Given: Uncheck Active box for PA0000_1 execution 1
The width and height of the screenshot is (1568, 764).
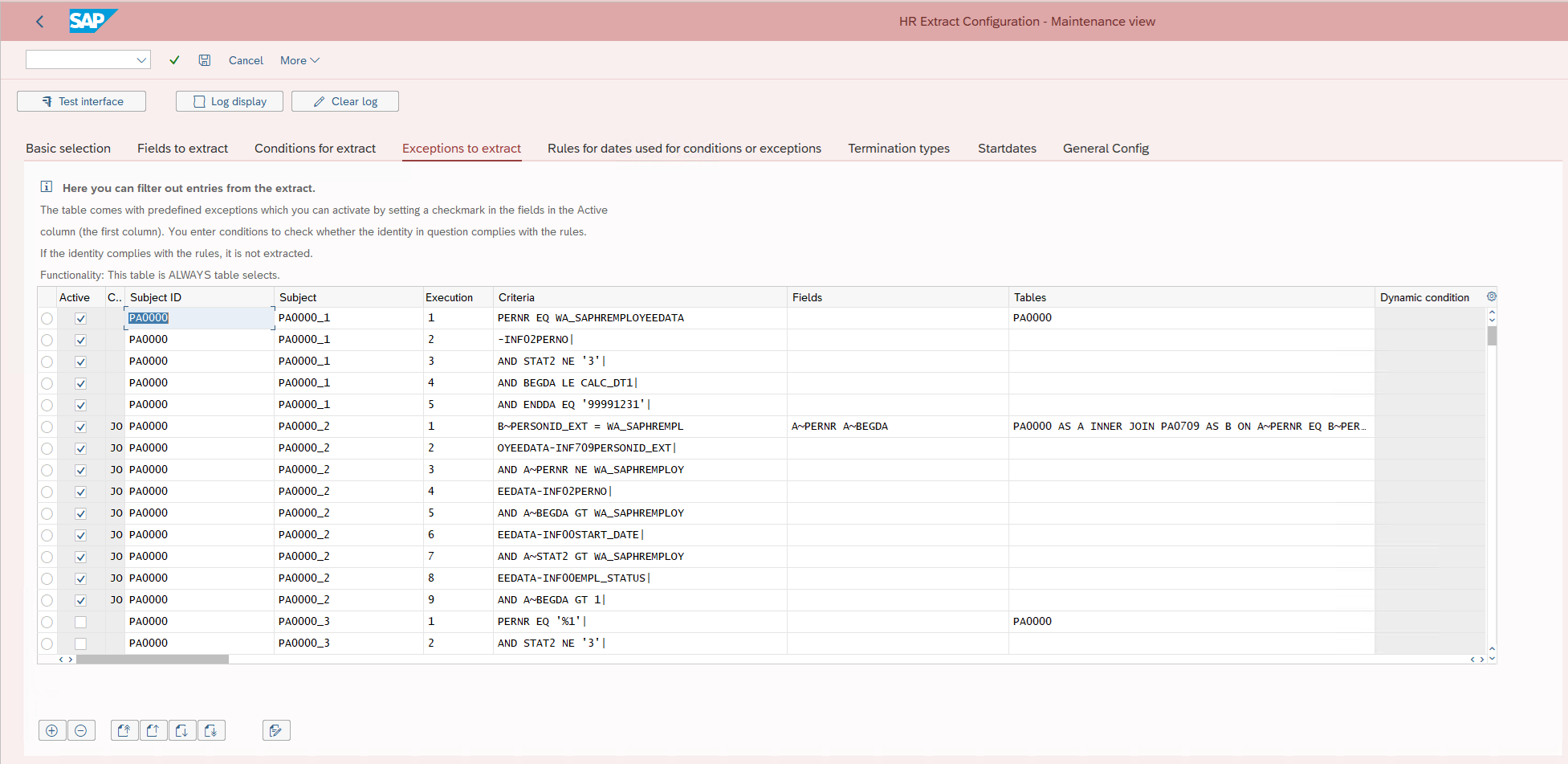Looking at the screenshot, I should click(x=80, y=319).
